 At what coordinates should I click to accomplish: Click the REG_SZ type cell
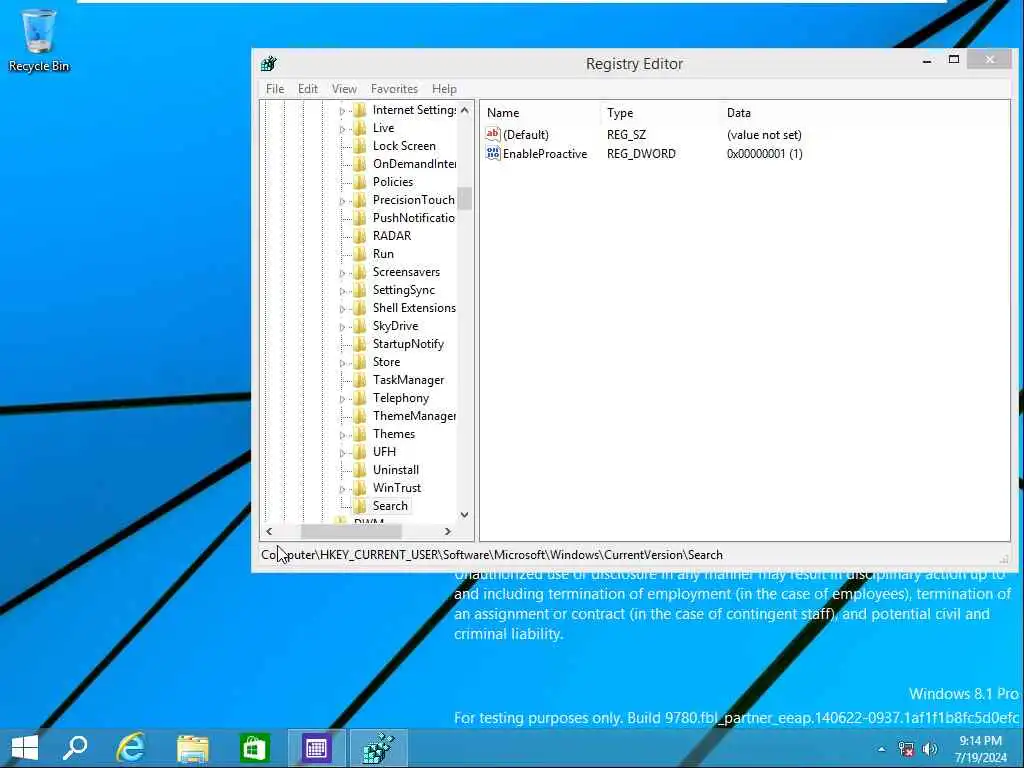pos(626,135)
